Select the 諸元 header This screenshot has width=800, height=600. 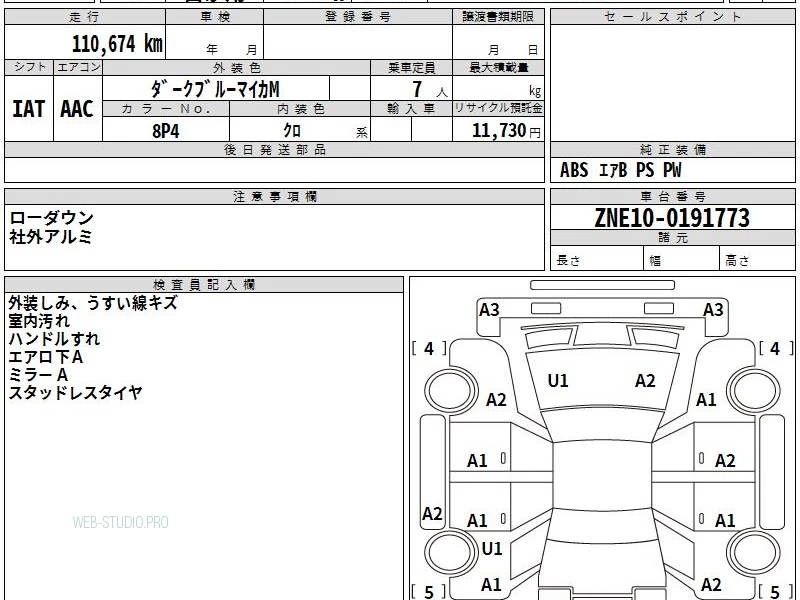pyautogui.click(x=672, y=238)
